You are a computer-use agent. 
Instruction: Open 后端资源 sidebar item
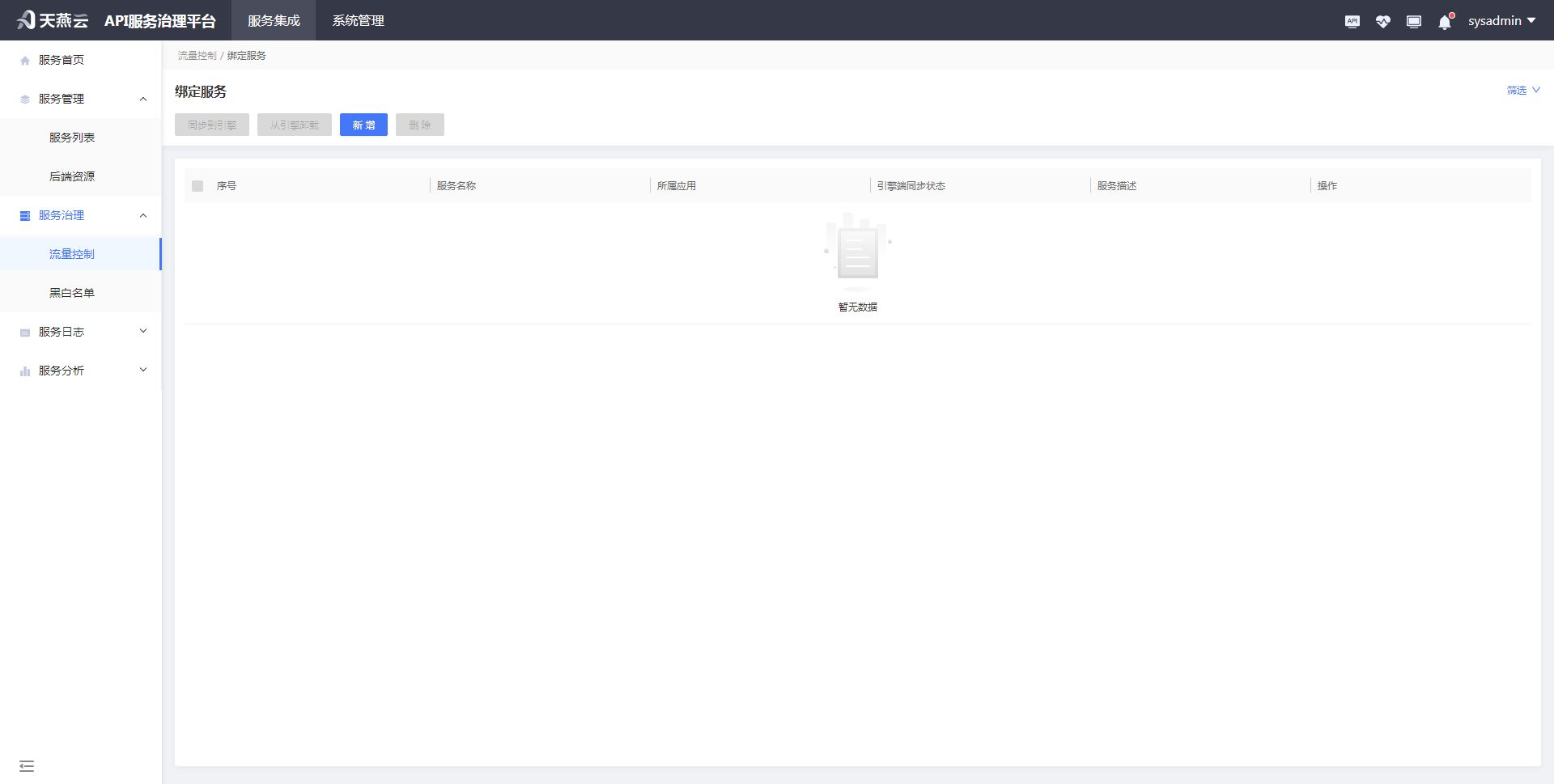pyautogui.click(x=72, y=176)
